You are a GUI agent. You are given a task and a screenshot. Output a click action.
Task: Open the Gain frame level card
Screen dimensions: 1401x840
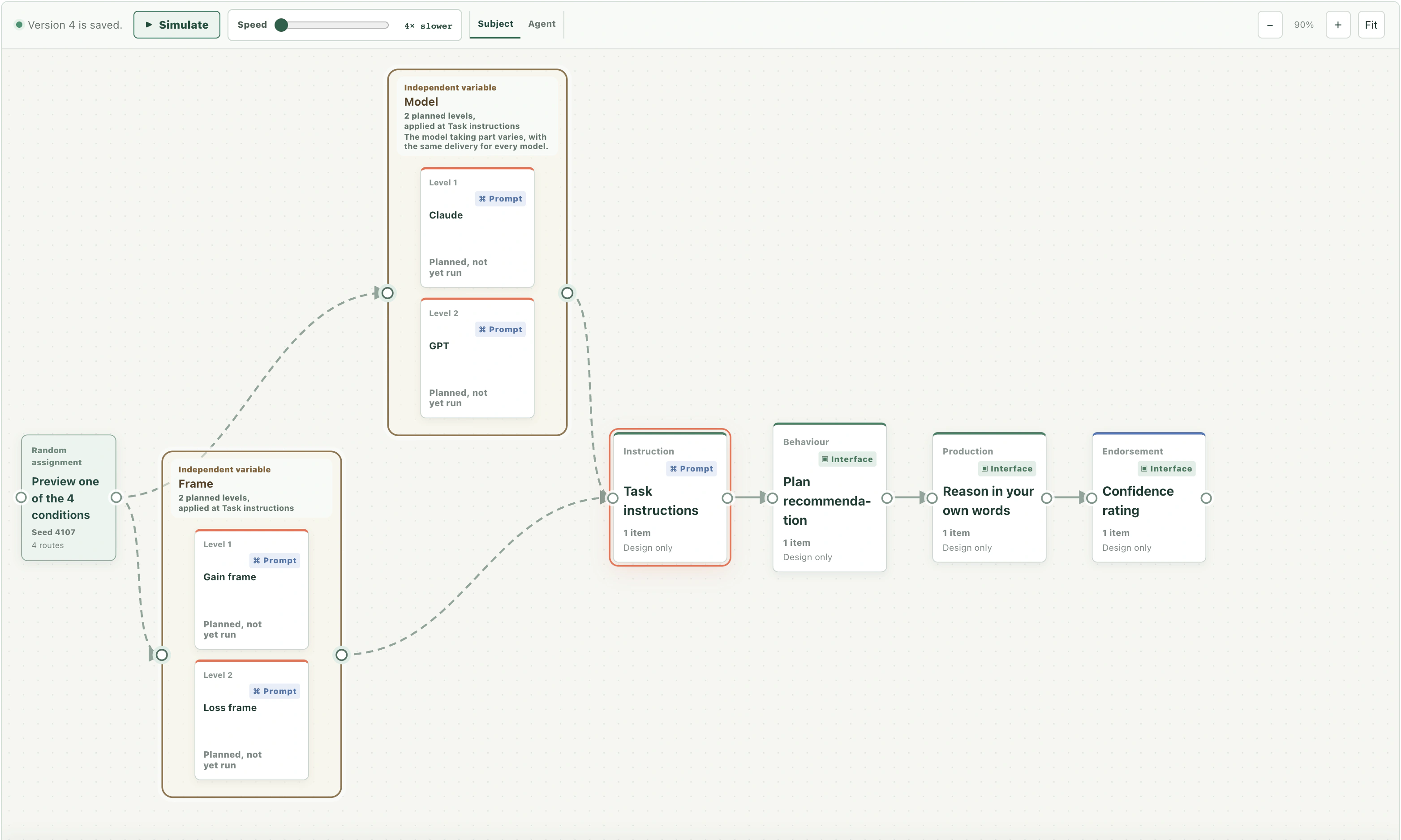251,589
